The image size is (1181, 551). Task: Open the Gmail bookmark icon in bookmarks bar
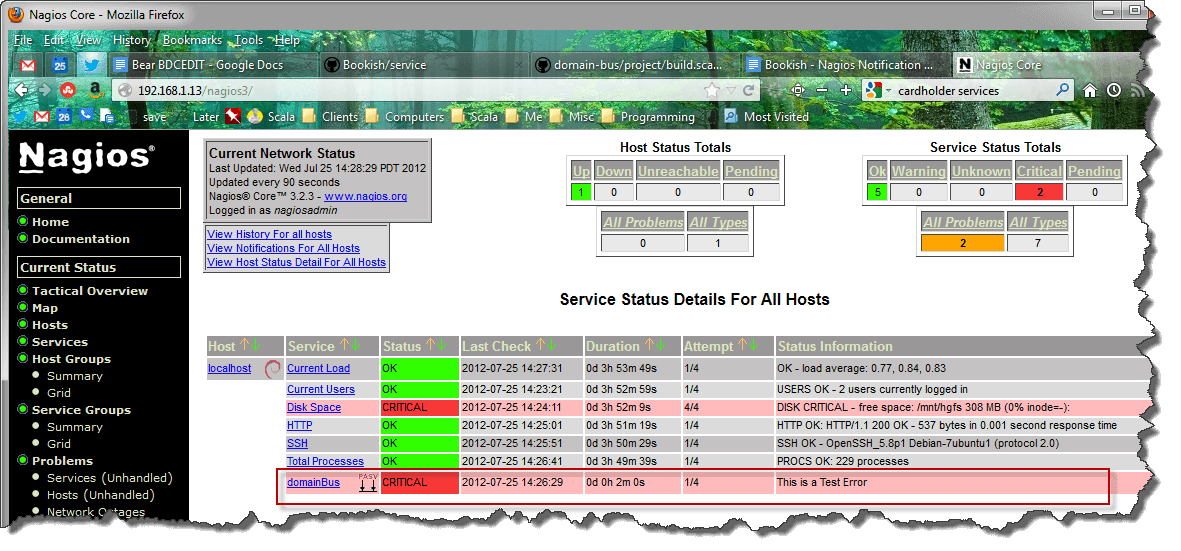pyautogui.click(x=41, y=117)
